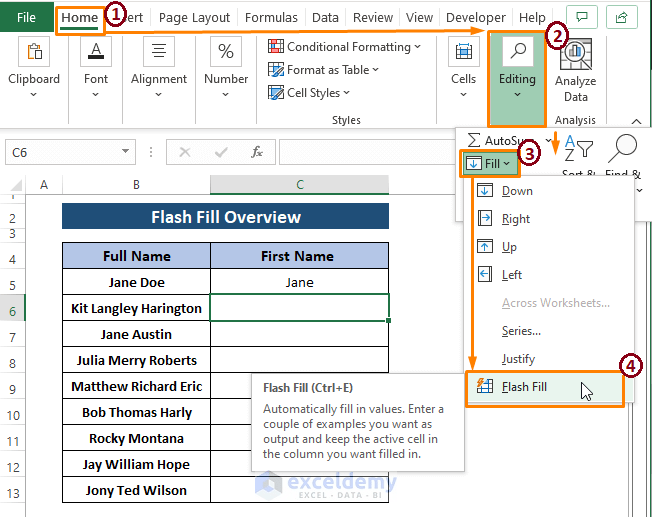Click the formula bar Enter checkmark icon
This screenshot has width=652, height=517.
[x=221, y=152]
